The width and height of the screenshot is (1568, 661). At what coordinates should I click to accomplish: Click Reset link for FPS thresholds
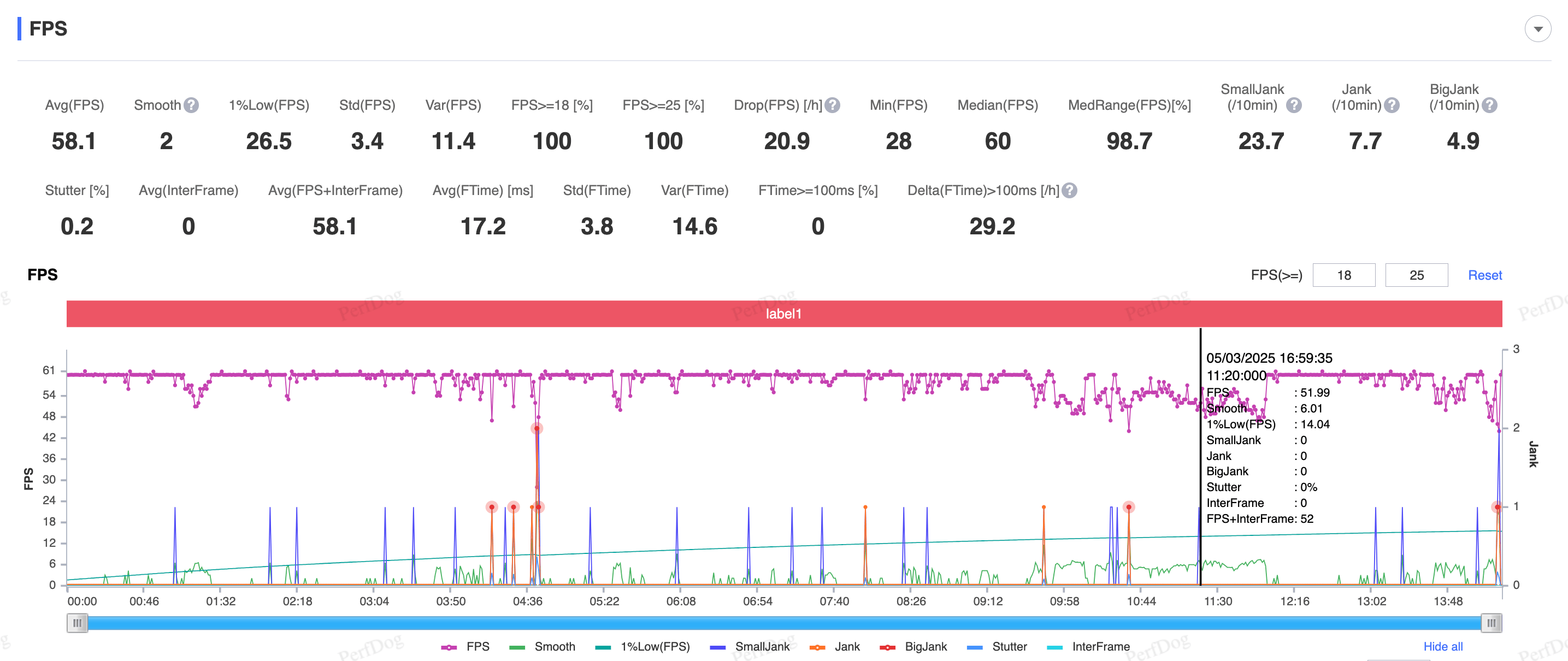point(1484,275)
